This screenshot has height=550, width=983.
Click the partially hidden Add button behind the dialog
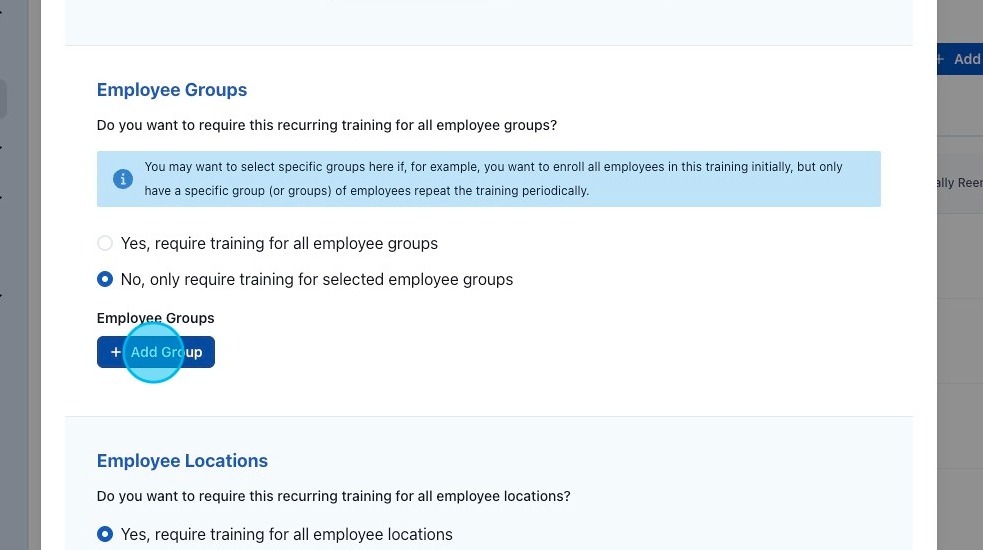(960, 59)
